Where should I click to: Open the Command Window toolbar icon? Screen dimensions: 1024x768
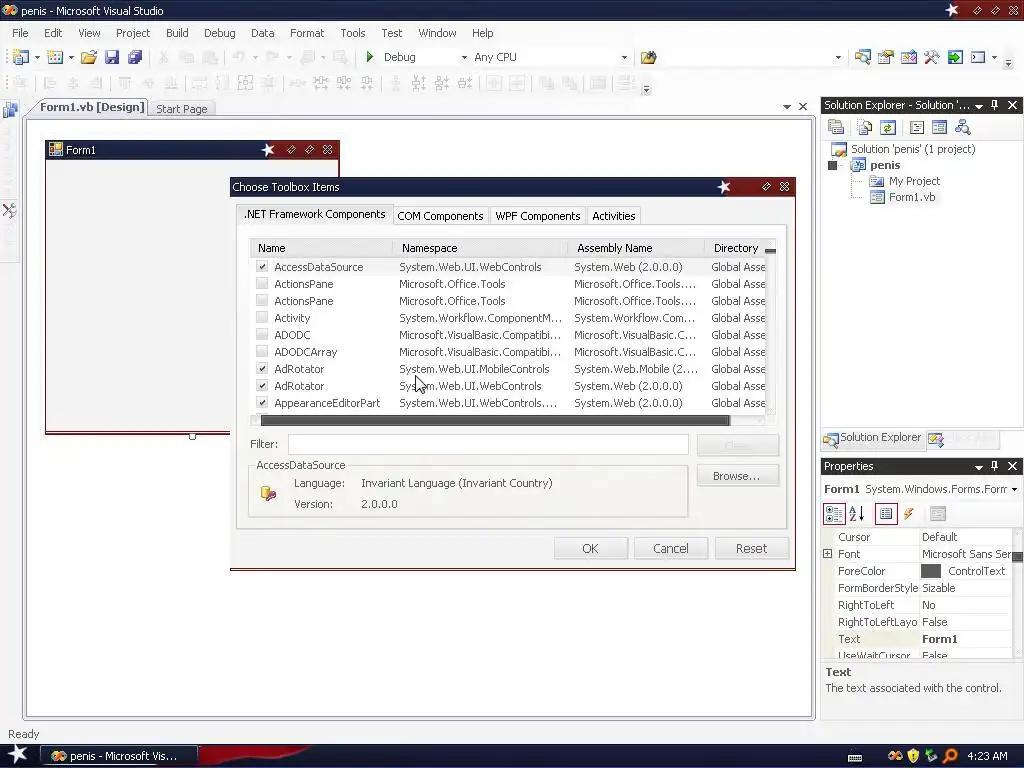[978, 57]
